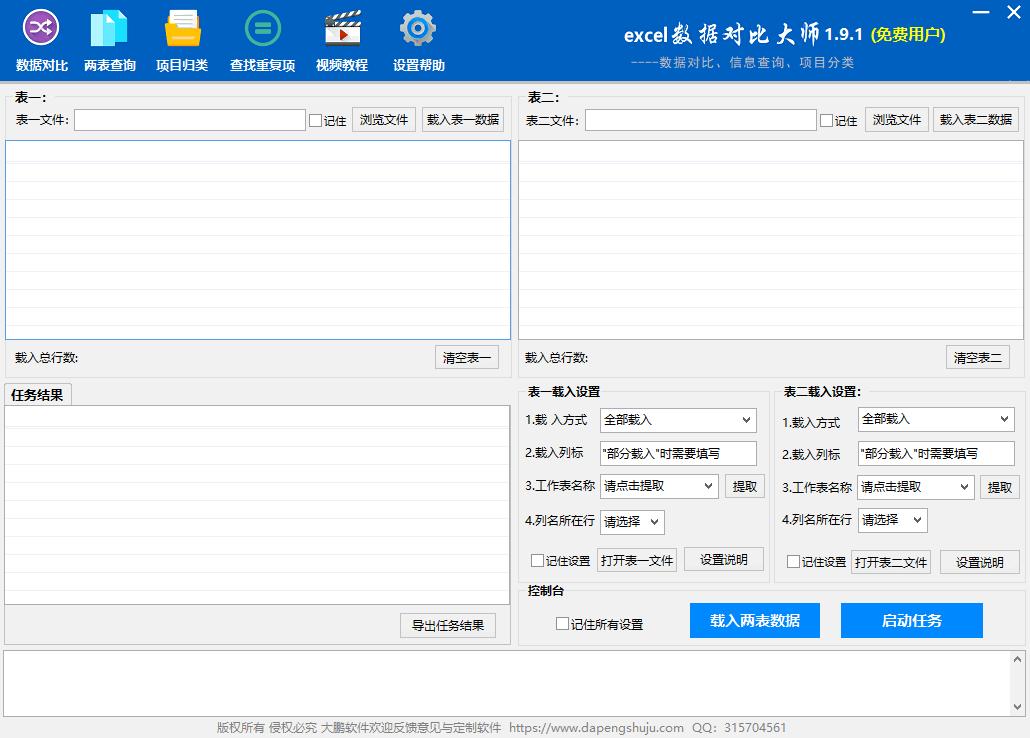This screenshot has height=738, width=1030.
Task: Click 浏览文件 button for 表二
Action: point(897,120)
